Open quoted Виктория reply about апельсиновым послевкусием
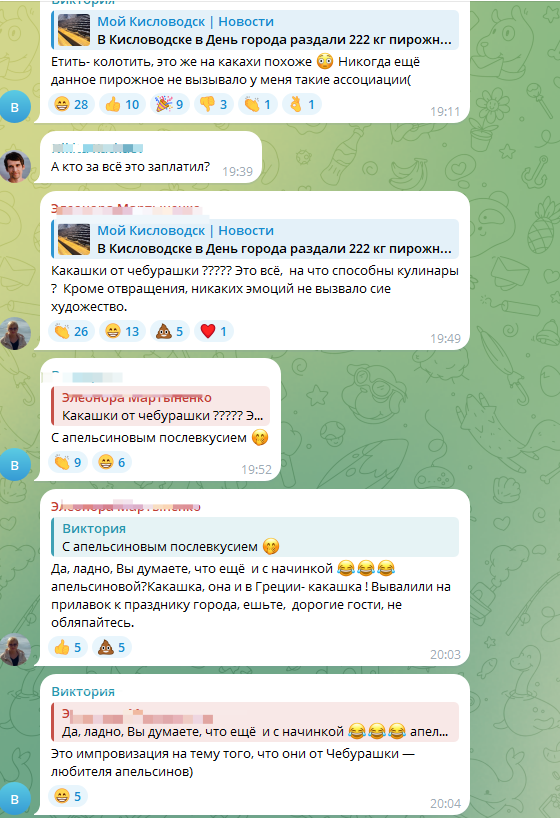The height and width of the screenshot is (818, 560). [x=255, y=537]
